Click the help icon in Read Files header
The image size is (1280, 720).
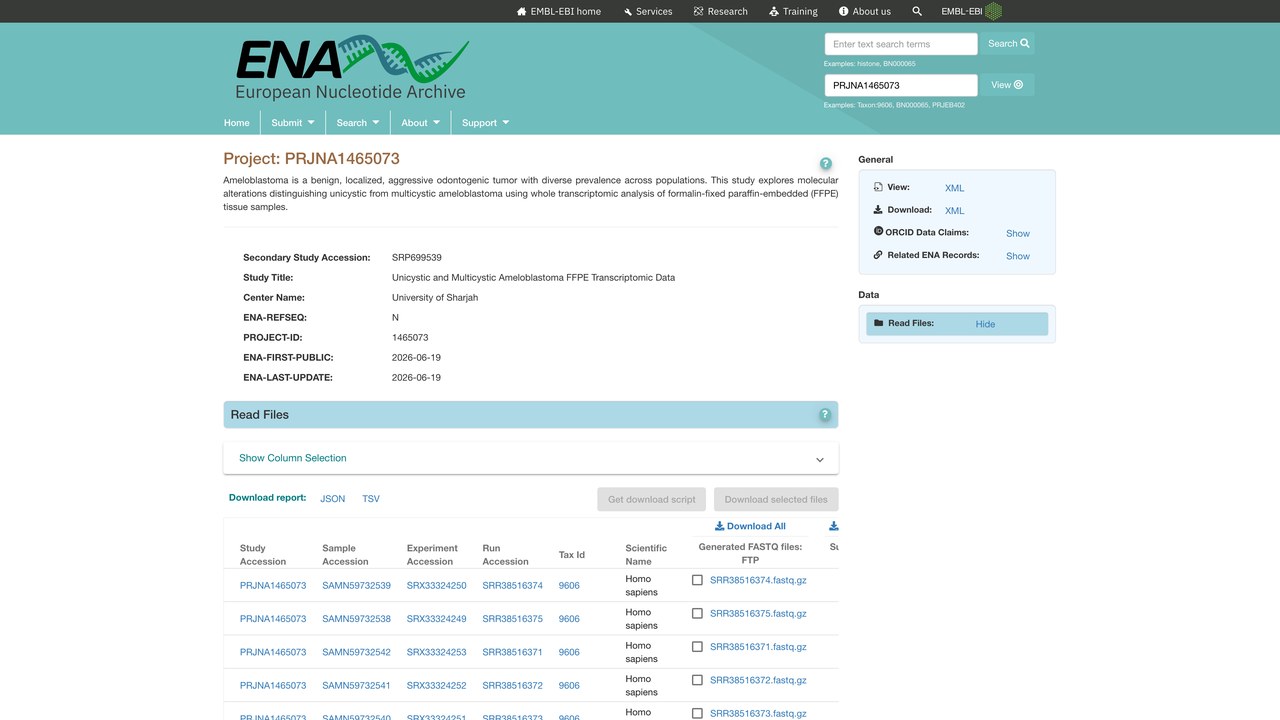click(x=825, y=415)
